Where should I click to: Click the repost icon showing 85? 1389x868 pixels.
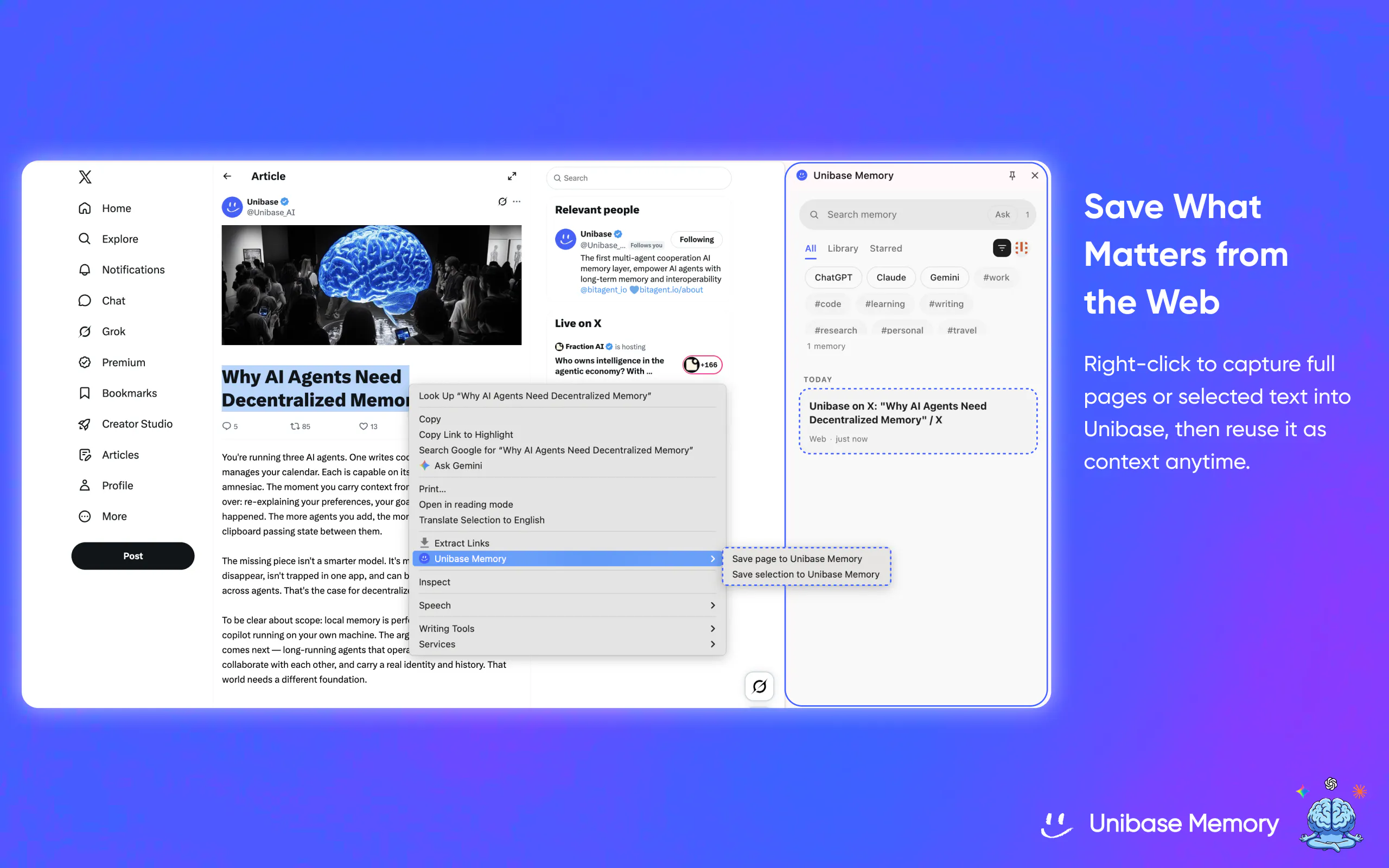295,426
